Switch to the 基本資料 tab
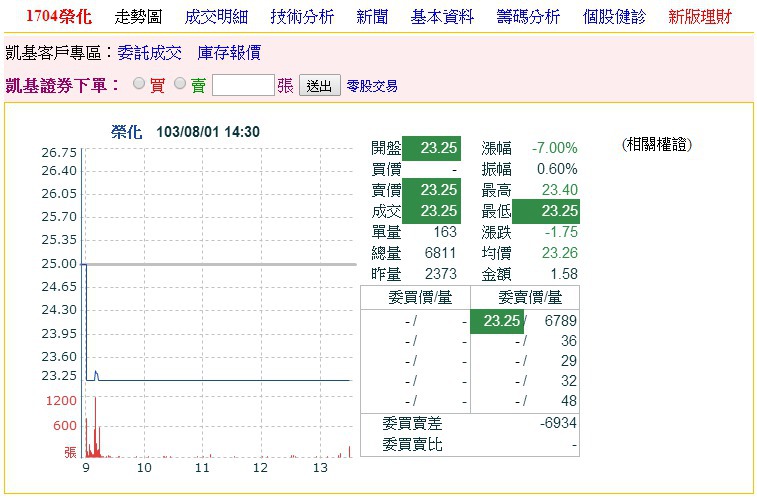The width and height of the screenshot is (757, 497). (x=442, y=17)
